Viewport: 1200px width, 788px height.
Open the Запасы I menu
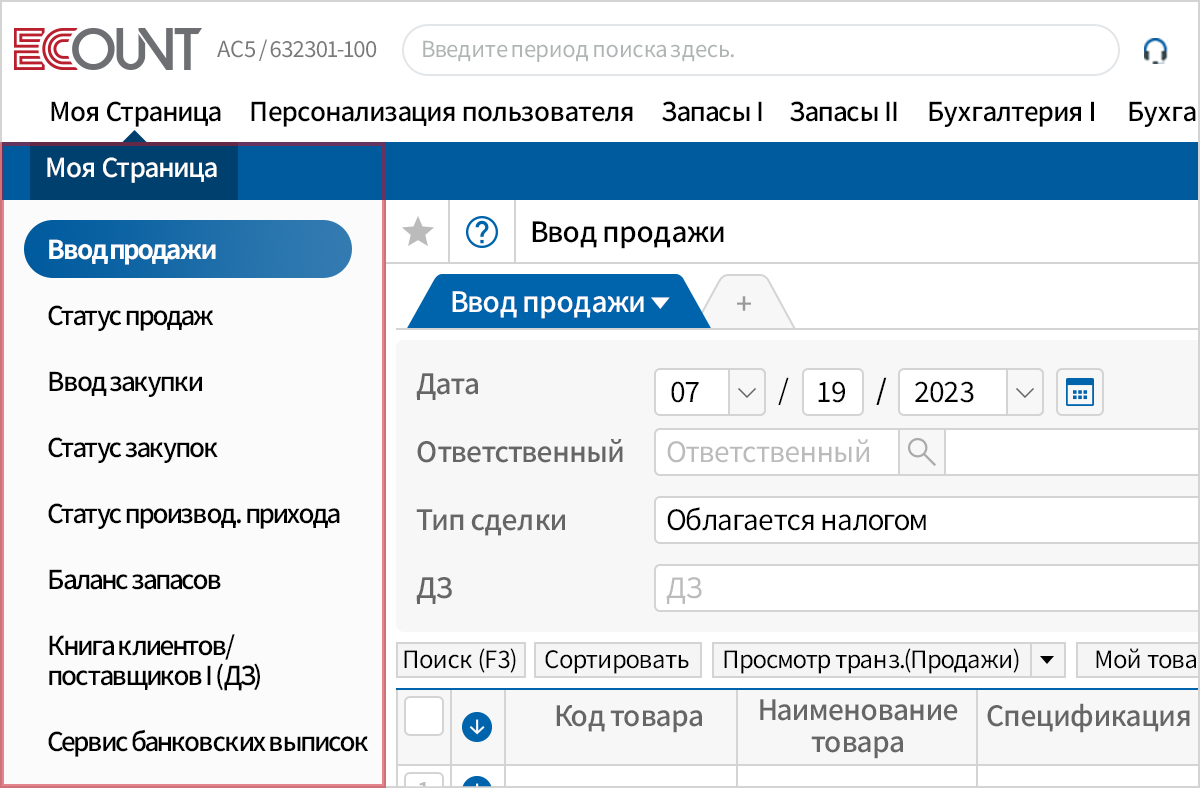[712, 112]
